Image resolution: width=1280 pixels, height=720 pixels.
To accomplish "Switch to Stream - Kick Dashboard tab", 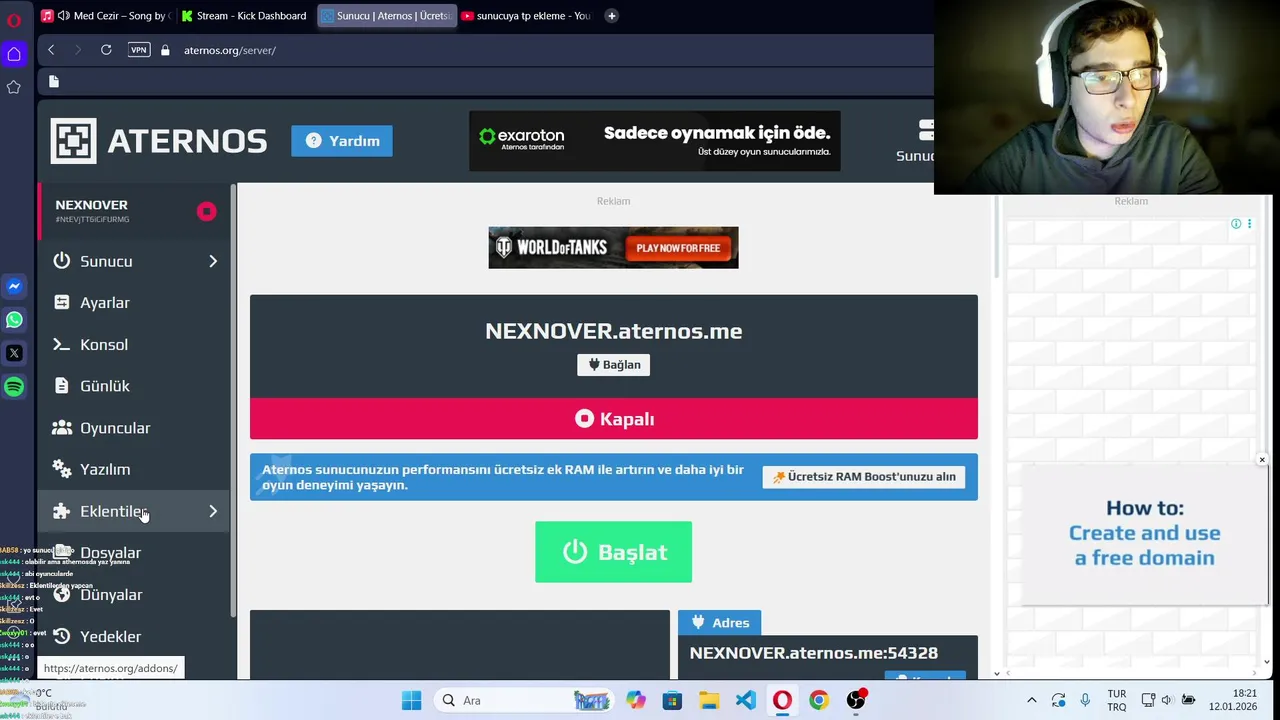I will point(244,16).
